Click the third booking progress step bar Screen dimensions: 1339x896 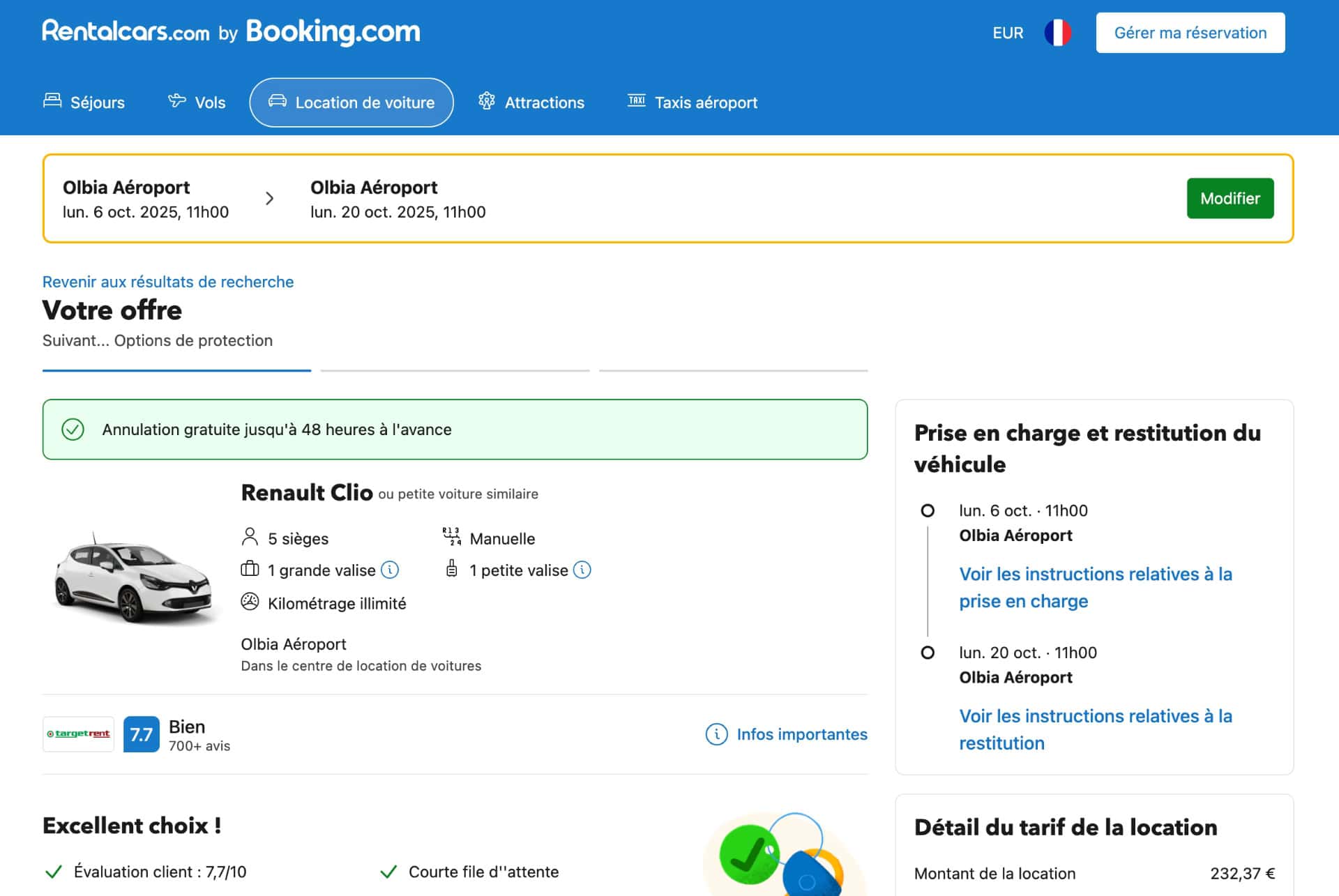733,370
